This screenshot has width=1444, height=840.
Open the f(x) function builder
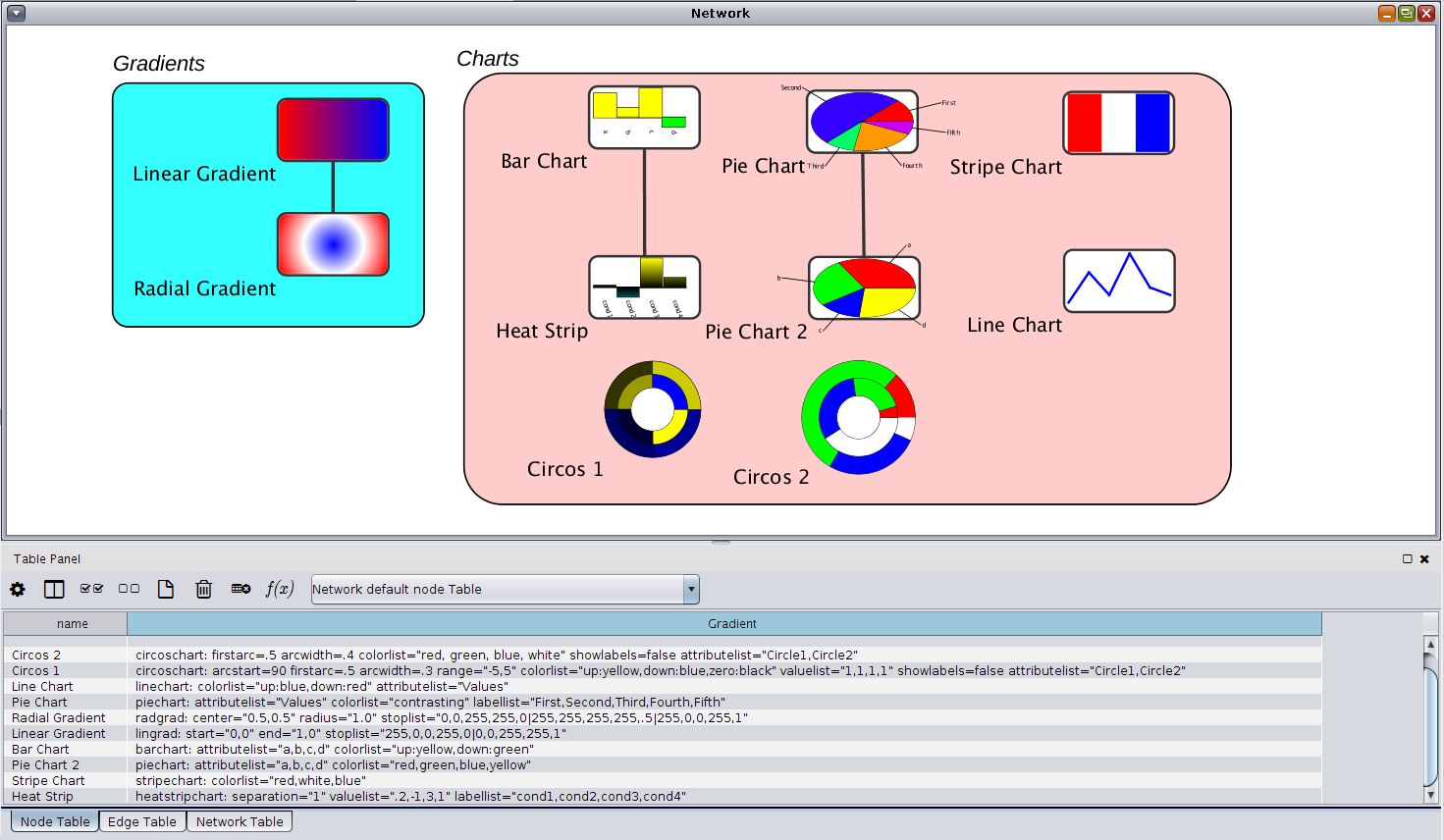coord(280,589)
